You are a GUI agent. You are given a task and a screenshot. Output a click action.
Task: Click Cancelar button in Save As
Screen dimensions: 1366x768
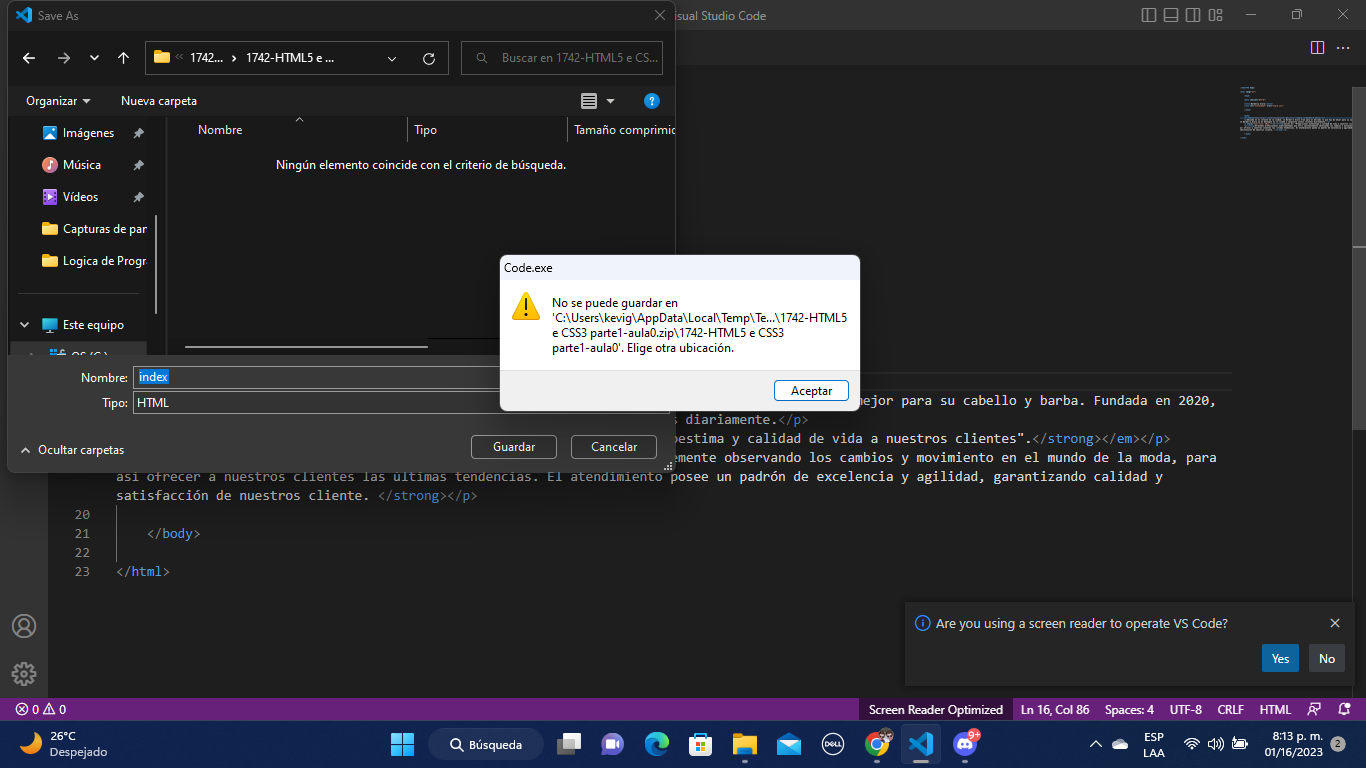pos(614,447)
